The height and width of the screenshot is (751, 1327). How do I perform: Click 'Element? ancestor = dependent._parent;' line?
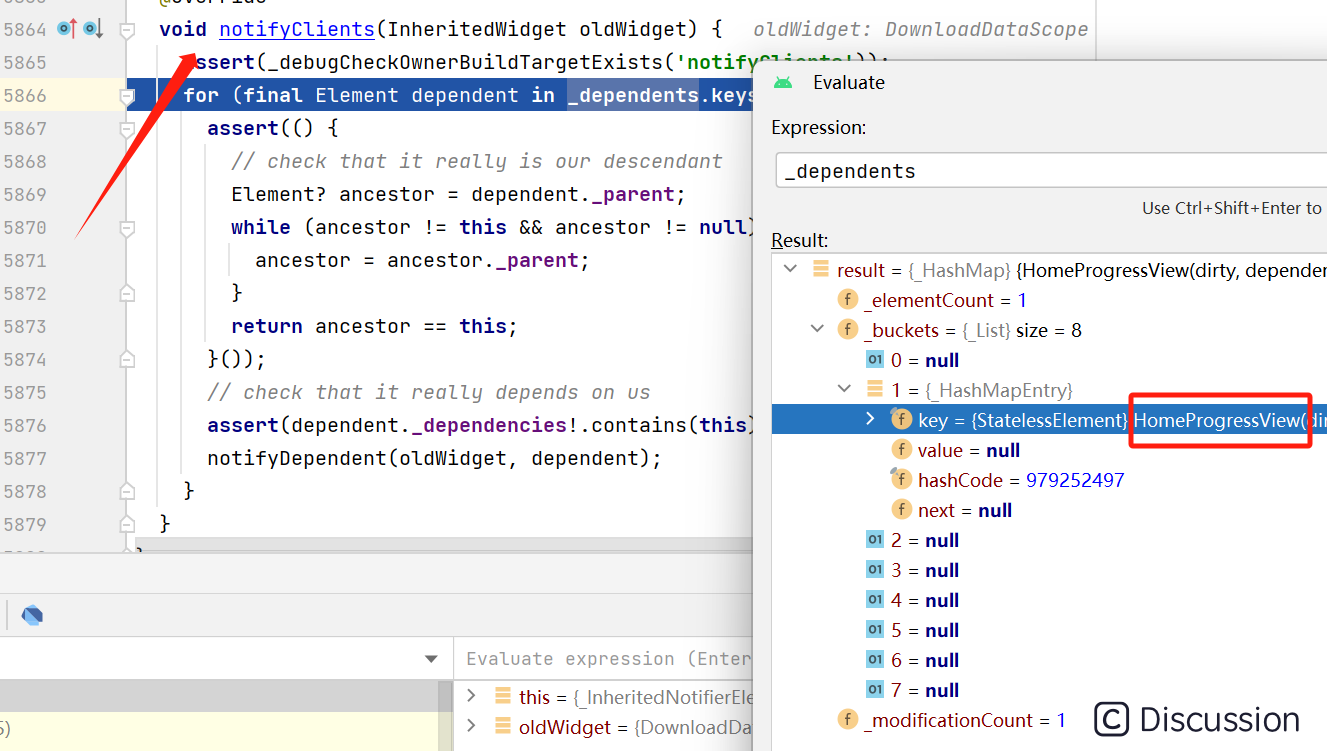(x=459, y=195)
